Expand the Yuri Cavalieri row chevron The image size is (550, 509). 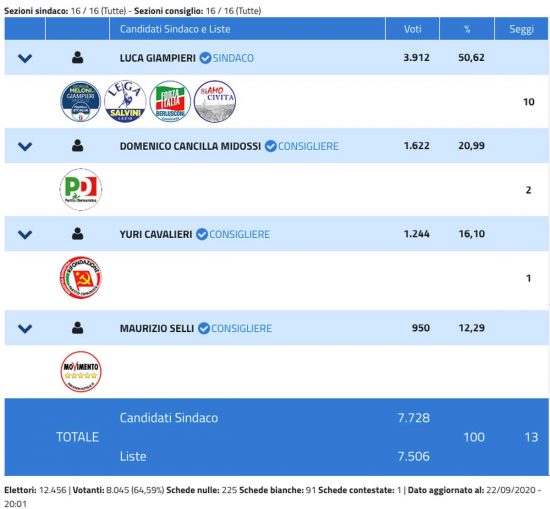coord(25,234)
